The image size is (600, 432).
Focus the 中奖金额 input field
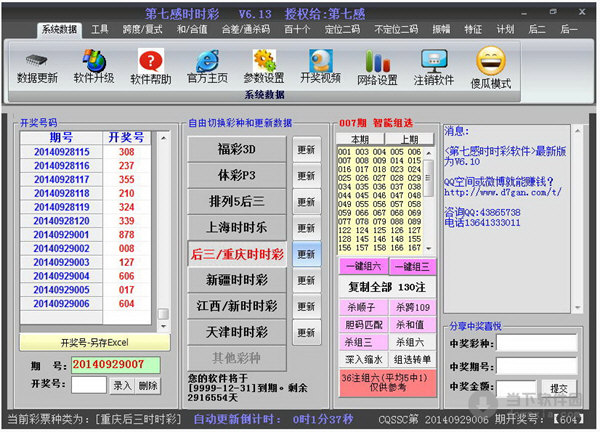(x=517, y=388)
